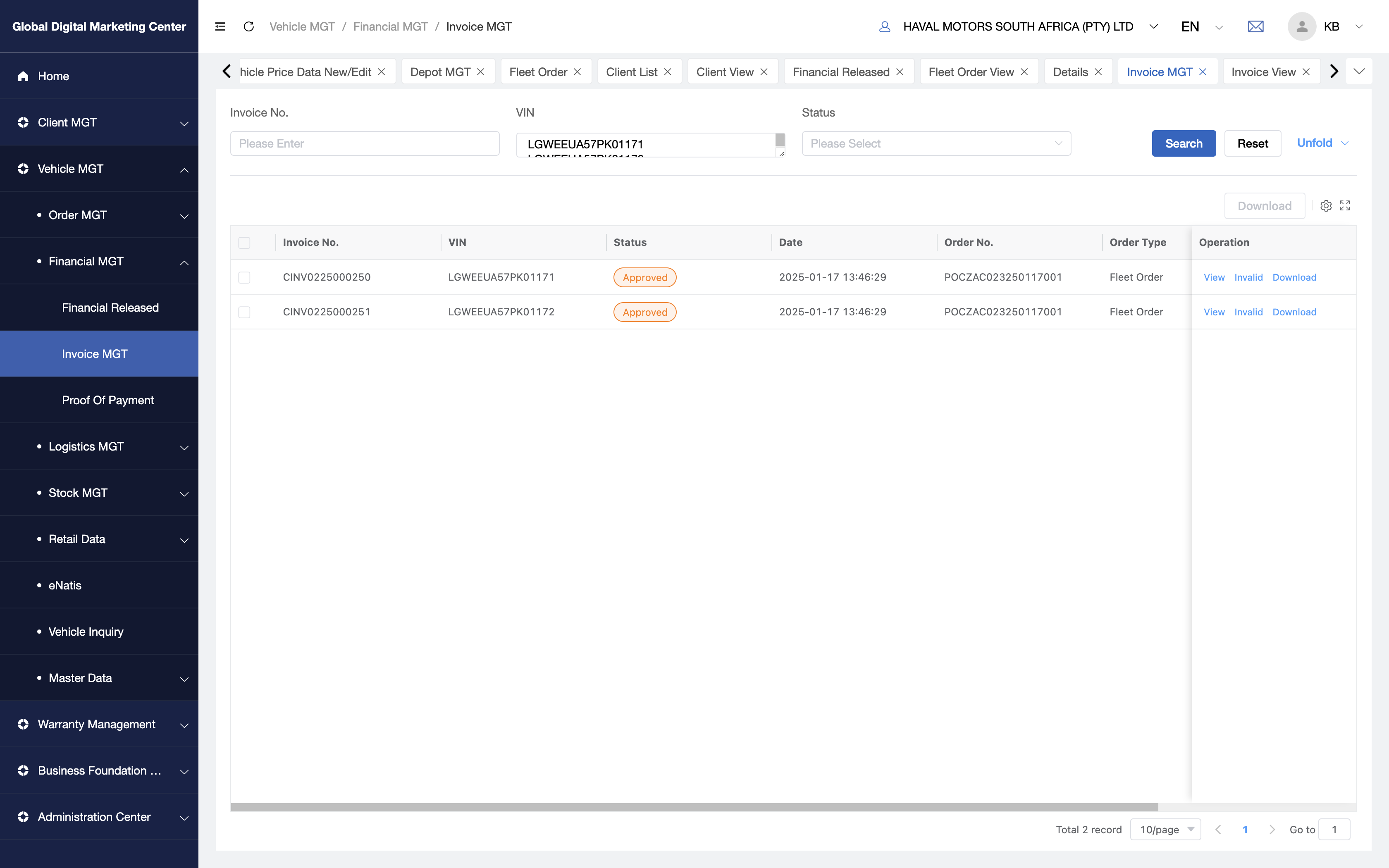Click the Reset button
The height and width of the screenshot is (868, 1389).
coord(1253,143)
